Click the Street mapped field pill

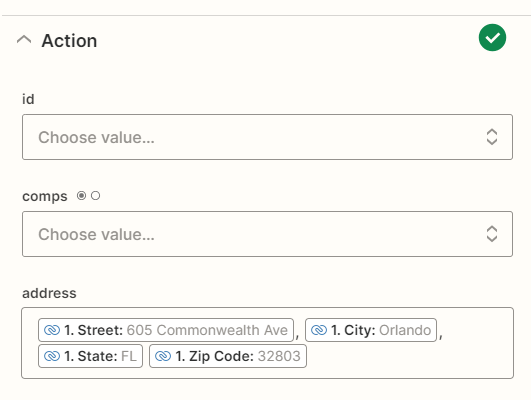[166, 330]
